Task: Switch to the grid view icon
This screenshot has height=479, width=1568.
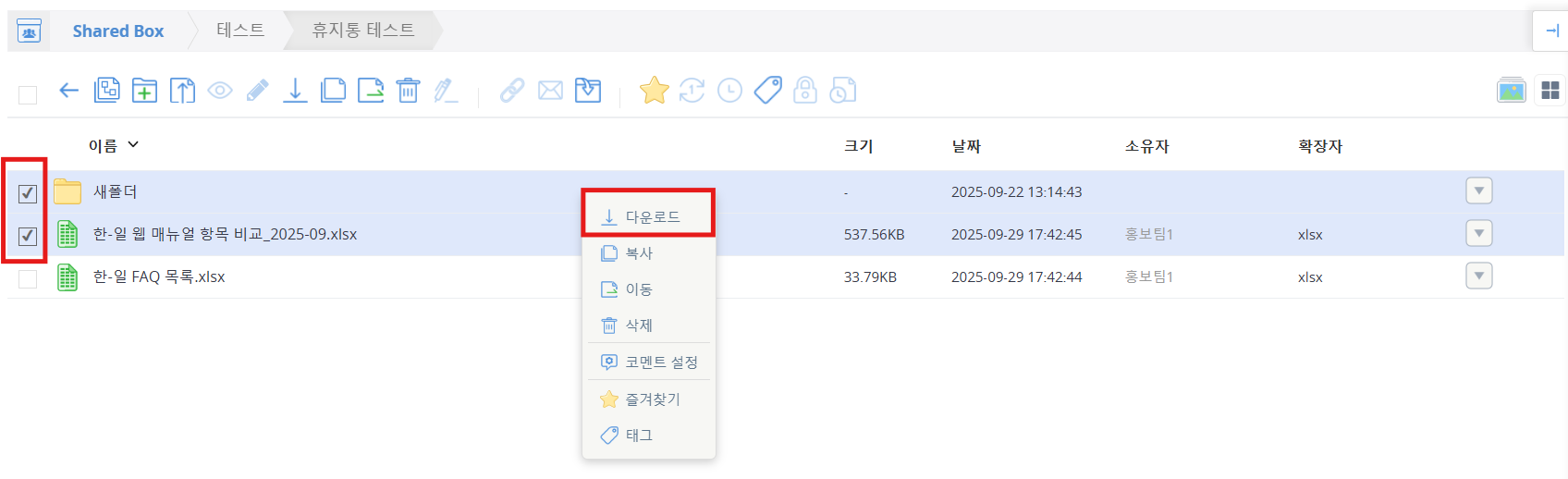Action: (x=1550, y=91)
